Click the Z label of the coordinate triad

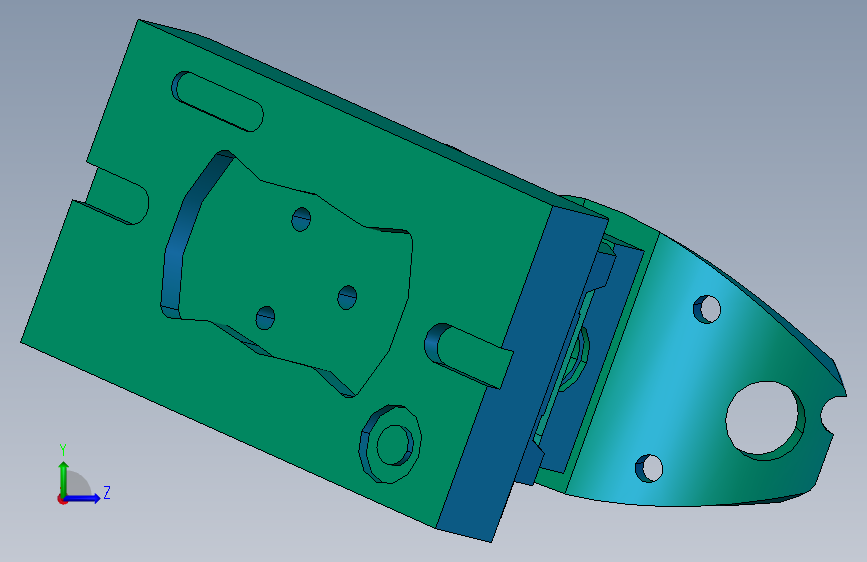107,492
